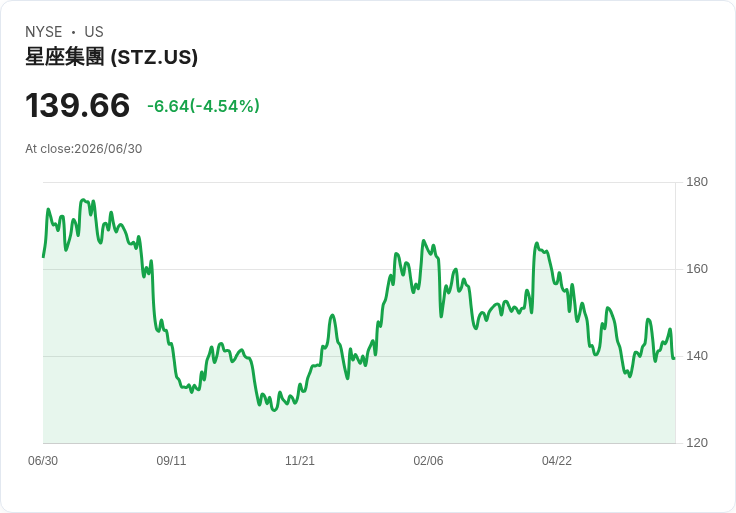Image resolution: width=736 pixels, height=513 pixels.
Task: Click the chart line's final endpoint at right
Action: 675,358
